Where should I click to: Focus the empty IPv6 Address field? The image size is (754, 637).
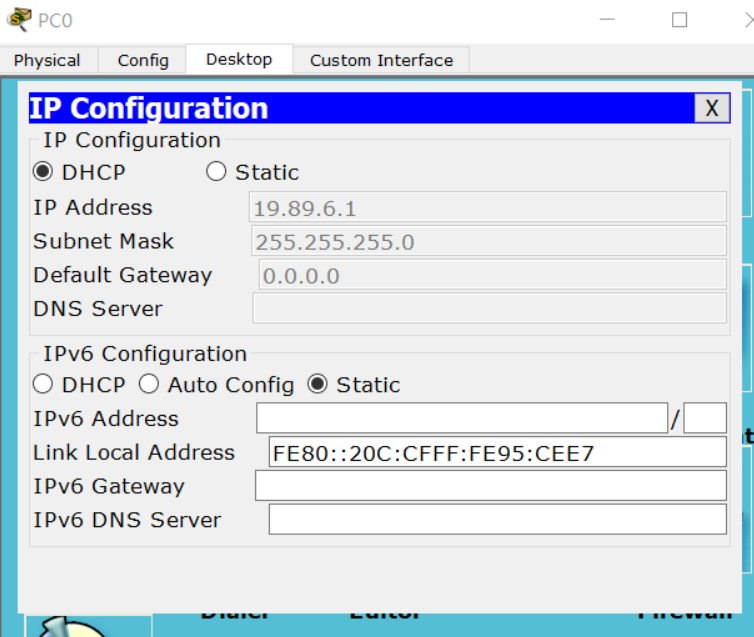pos(462,418)
